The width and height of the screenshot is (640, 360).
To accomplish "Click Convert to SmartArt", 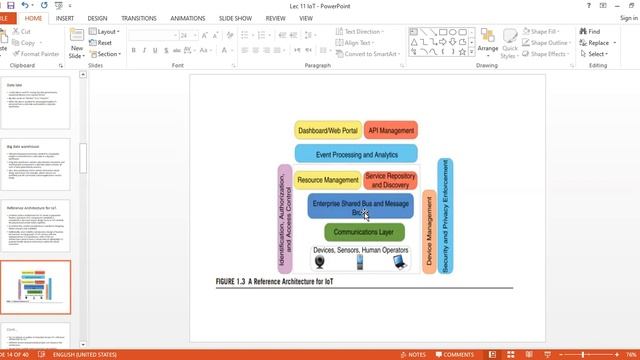I will [368, 54].
